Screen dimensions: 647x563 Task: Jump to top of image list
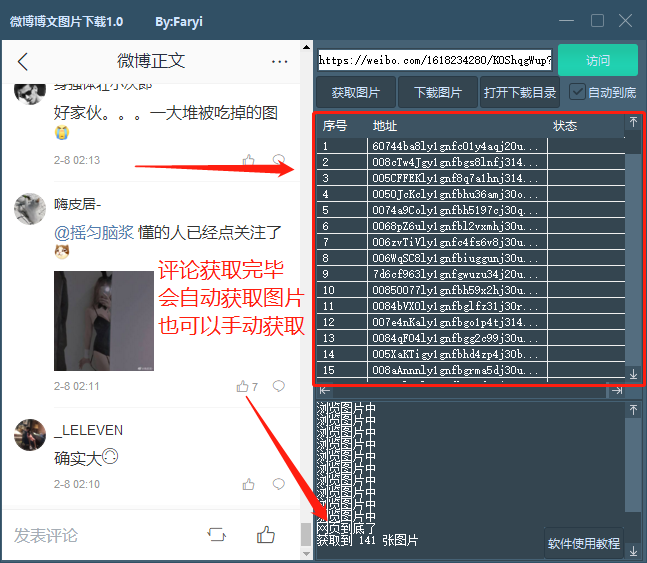tap(633, 122)
